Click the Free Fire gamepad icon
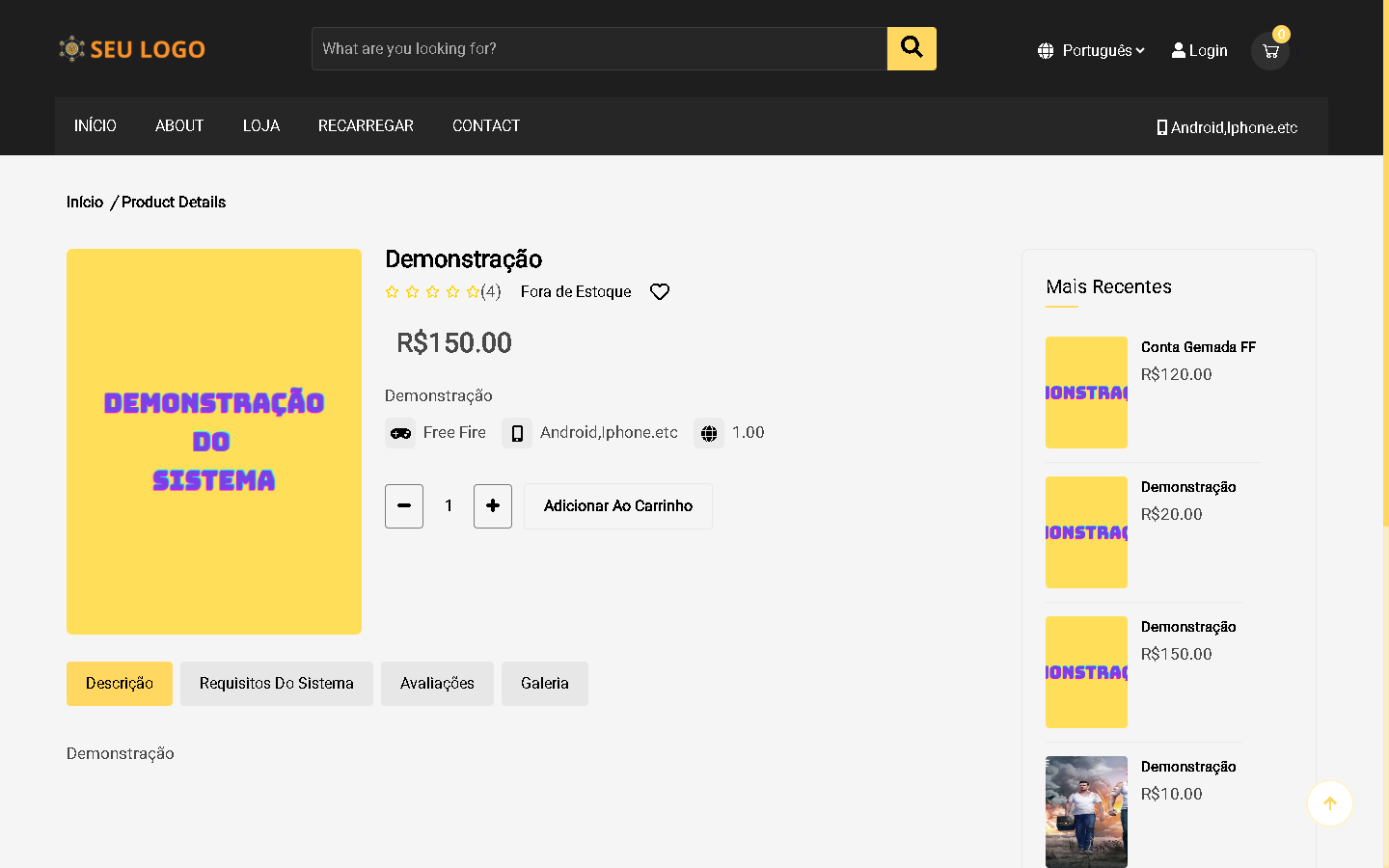Image resolution: width=1389 pixels, height=868 pixels. [x=400, y=433]
